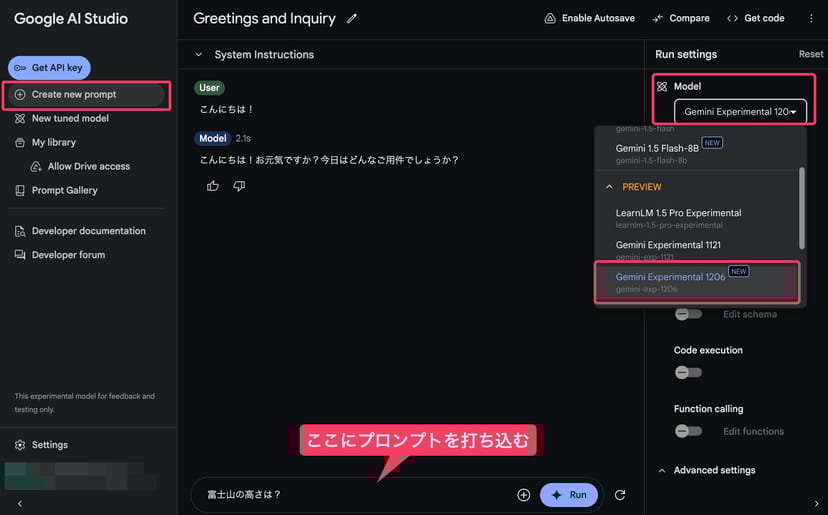Viewport: 828px width, 515px height.
Task: Click Get code in the top bar
Action: pos(755,18)
